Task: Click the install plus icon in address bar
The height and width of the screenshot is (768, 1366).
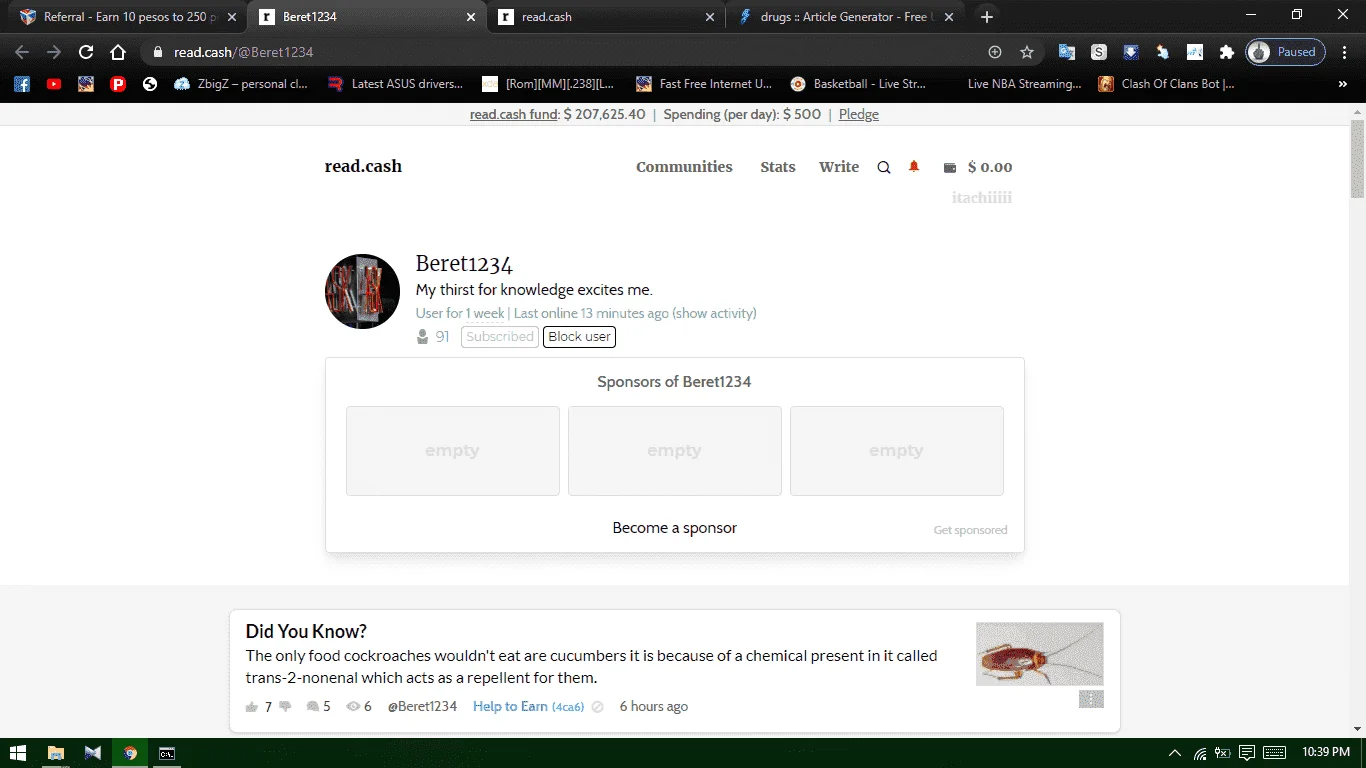Action: pos(995,52)
